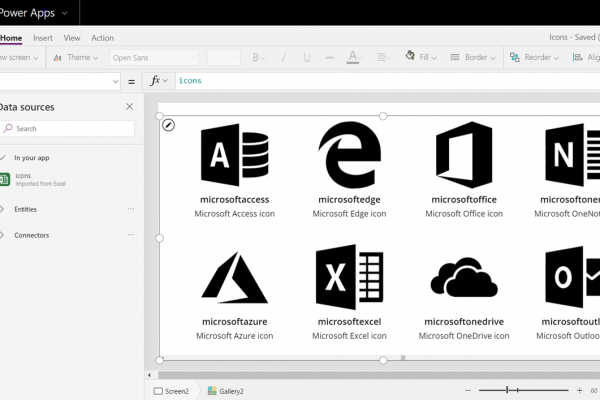The height and width of the screenshot is (400, 600).
Task: Select the Microsoft Azure icon image
Action: 235,277
